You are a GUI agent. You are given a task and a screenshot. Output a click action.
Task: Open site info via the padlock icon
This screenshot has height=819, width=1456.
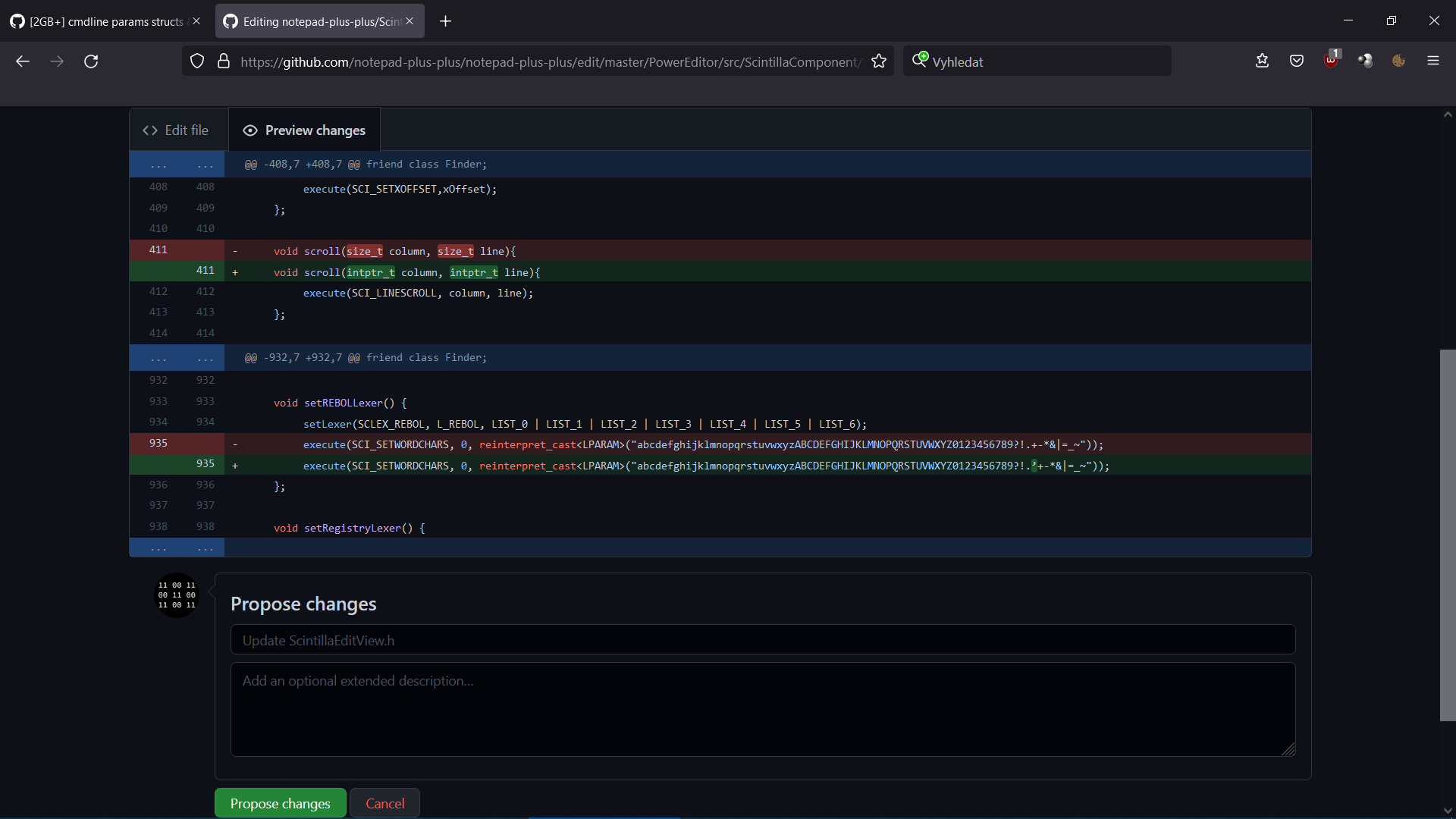tap(224, 61)
